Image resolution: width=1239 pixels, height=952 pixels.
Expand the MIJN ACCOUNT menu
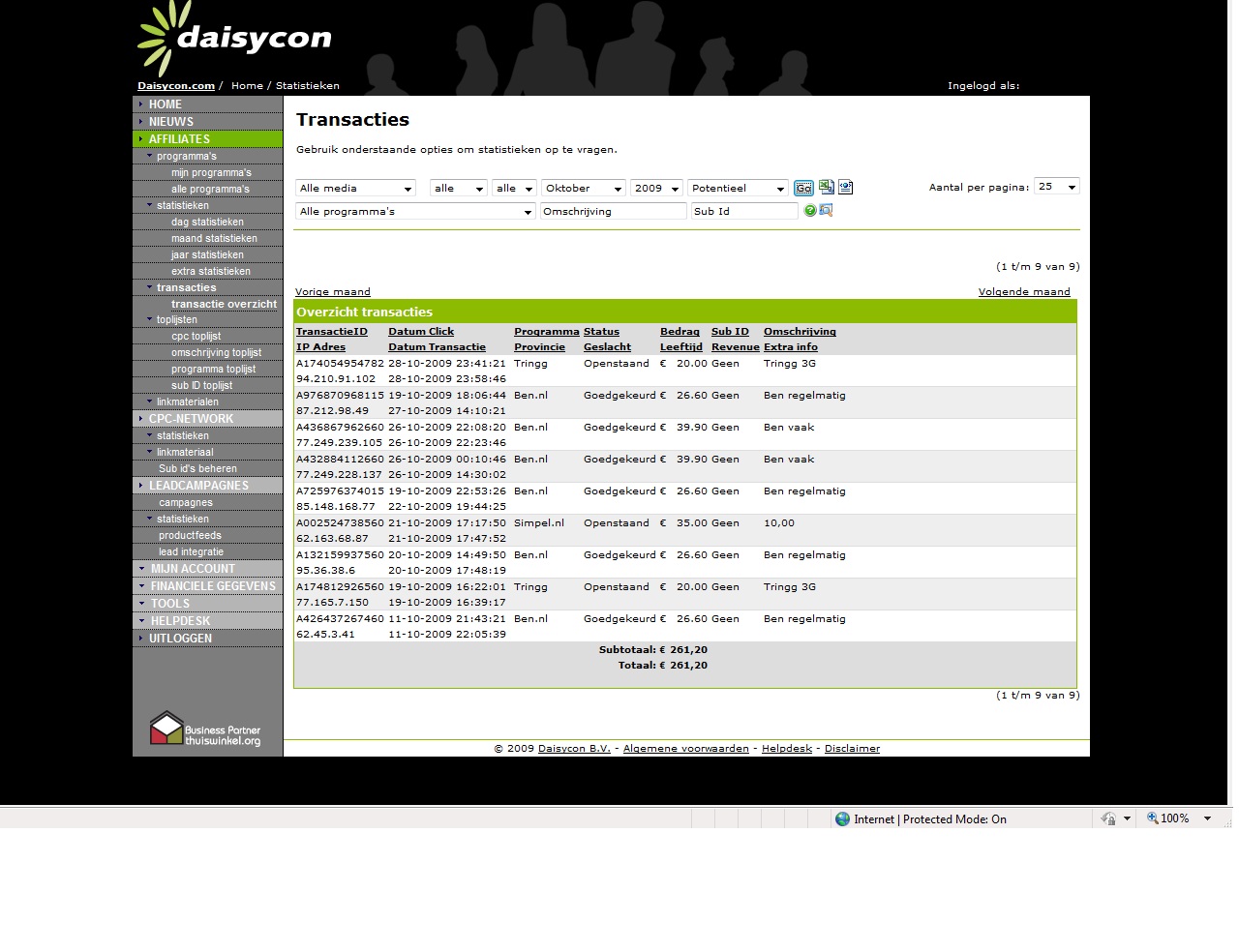(193, 569)
